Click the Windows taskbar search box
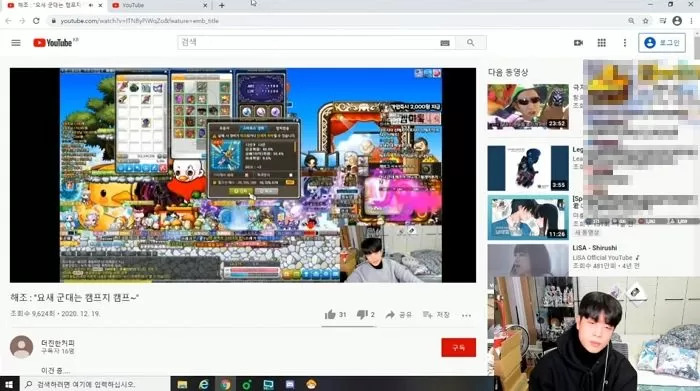The width and height of the screenshot is (700, 391). pyautogui.click(x=95, y=384)
